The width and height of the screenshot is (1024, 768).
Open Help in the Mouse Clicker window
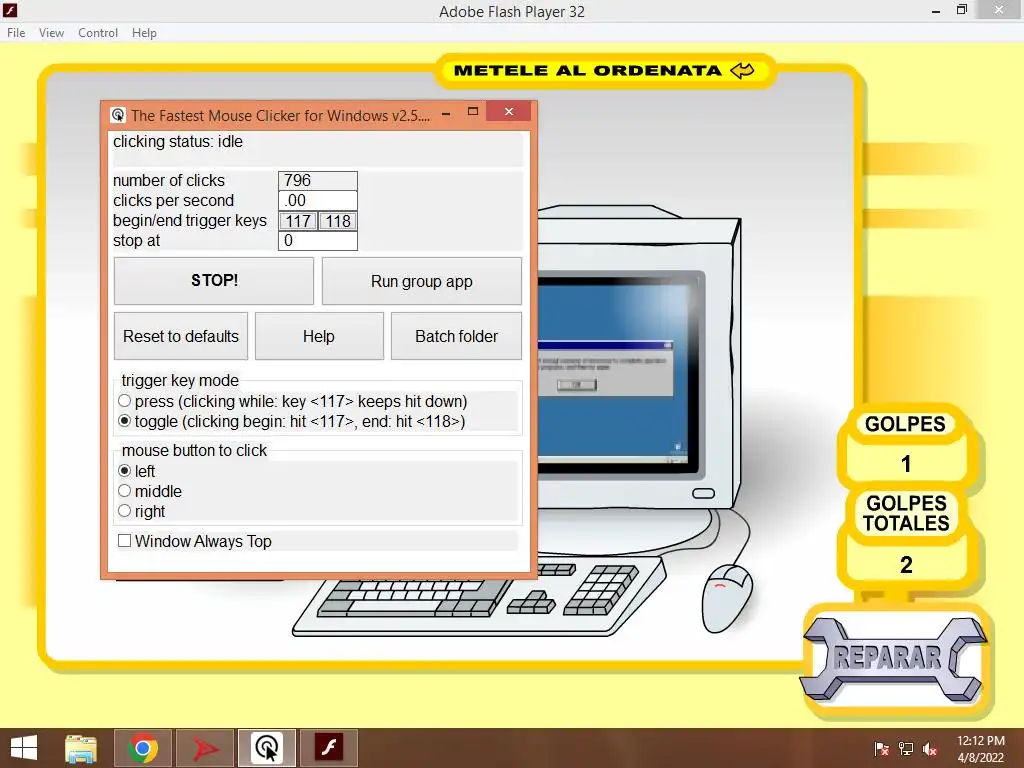tap(319, 336)
